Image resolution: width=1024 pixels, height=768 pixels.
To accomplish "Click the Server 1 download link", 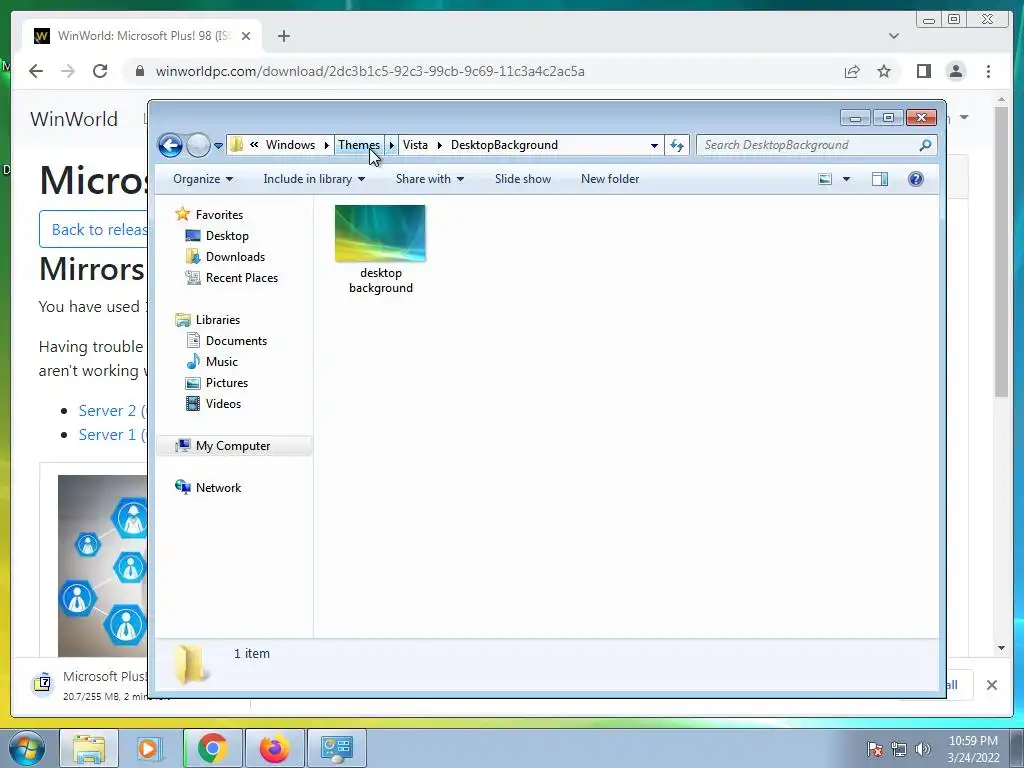I will (x=112, y=434).
